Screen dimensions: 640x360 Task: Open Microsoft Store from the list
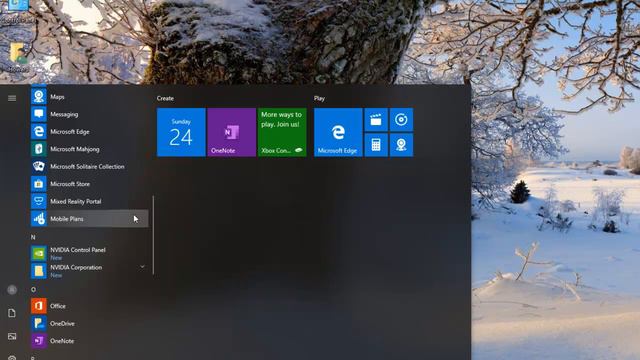pos(89,184)
